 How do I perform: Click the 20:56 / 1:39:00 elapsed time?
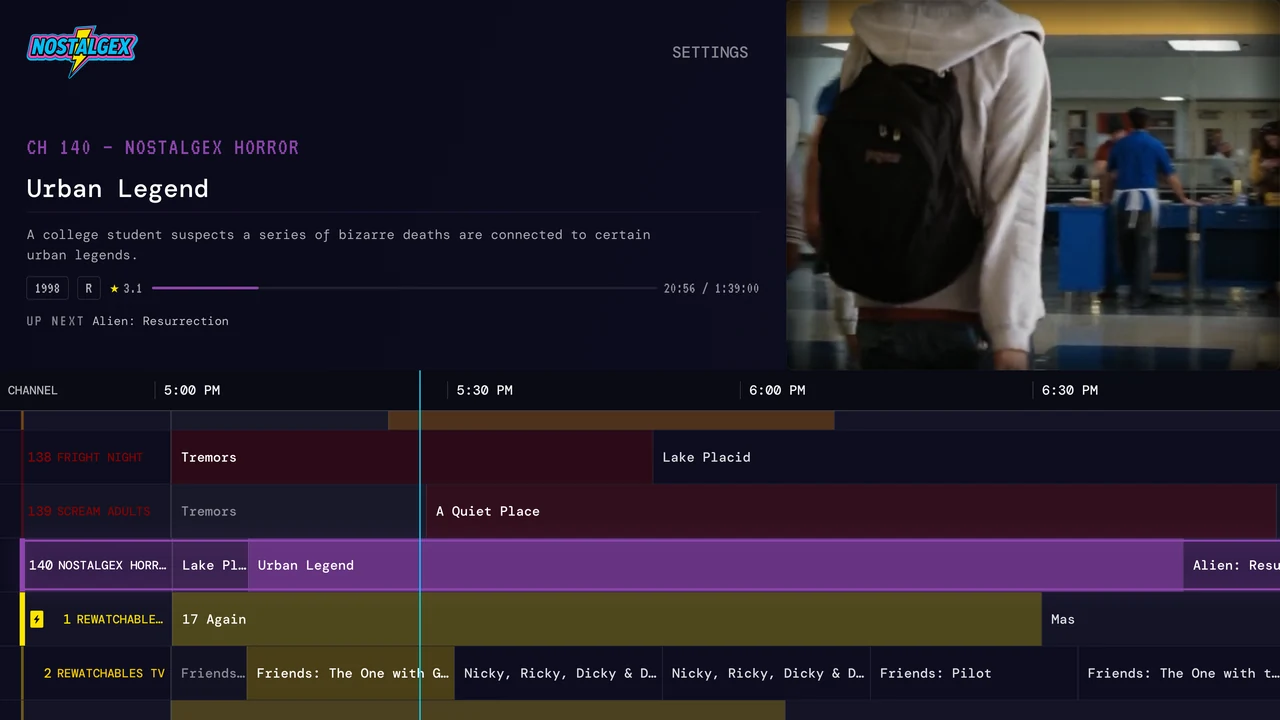pyautogui.click(x=711, y=288)
